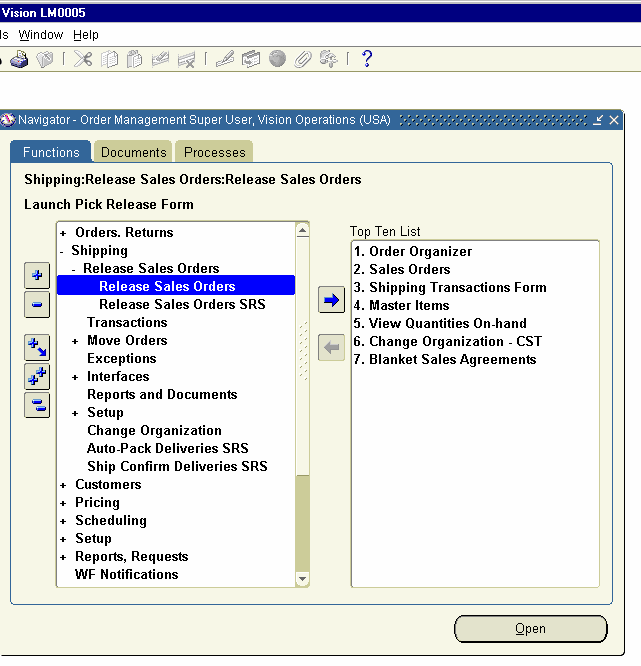The width and height of the screenshot is (641, 666).
Task: Switch to the Documents tab
Action: [133, 152]
